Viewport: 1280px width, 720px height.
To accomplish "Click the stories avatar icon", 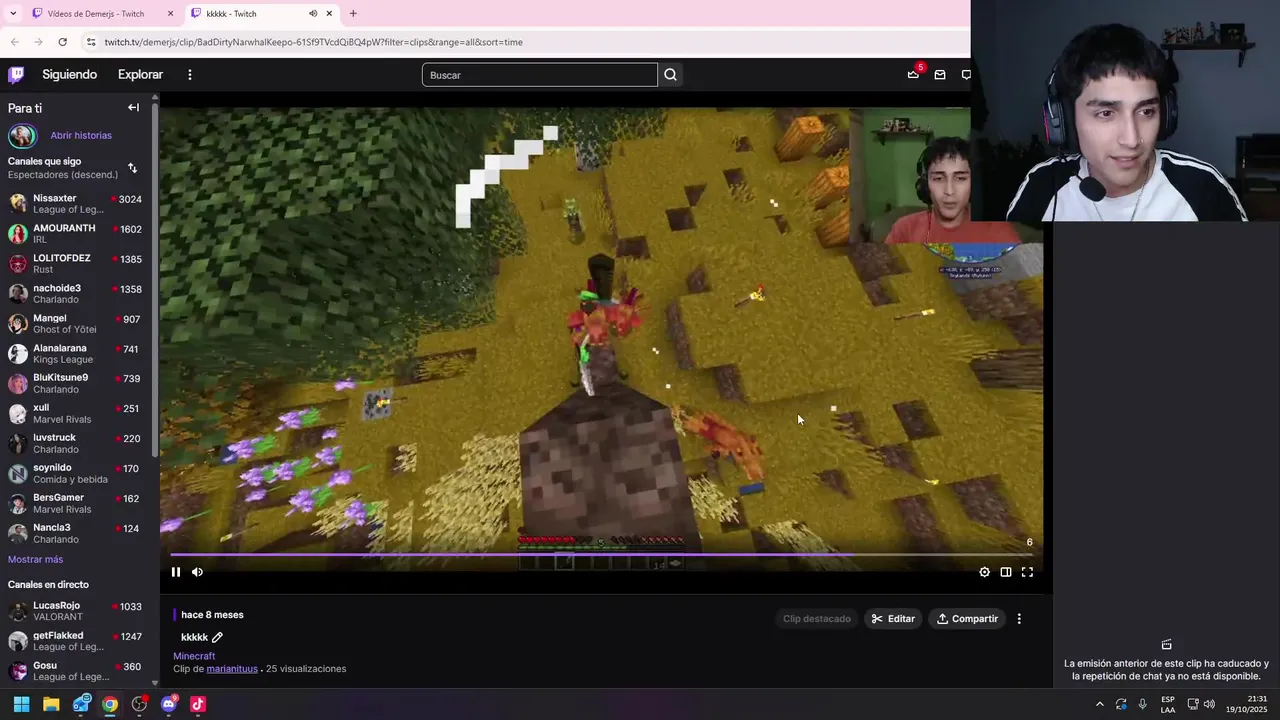I will (22, 135).
